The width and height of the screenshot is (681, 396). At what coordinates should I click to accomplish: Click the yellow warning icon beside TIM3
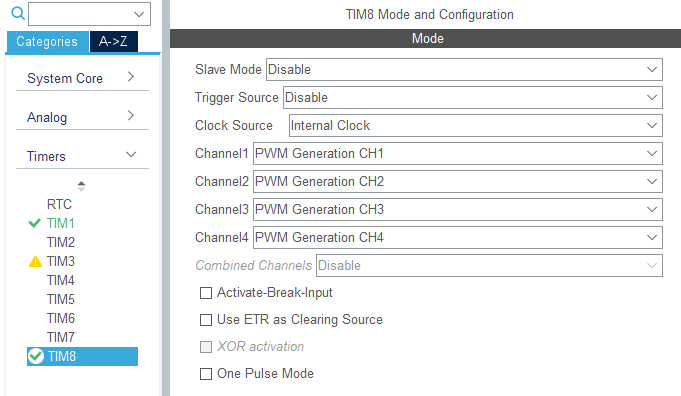point(35,261)
